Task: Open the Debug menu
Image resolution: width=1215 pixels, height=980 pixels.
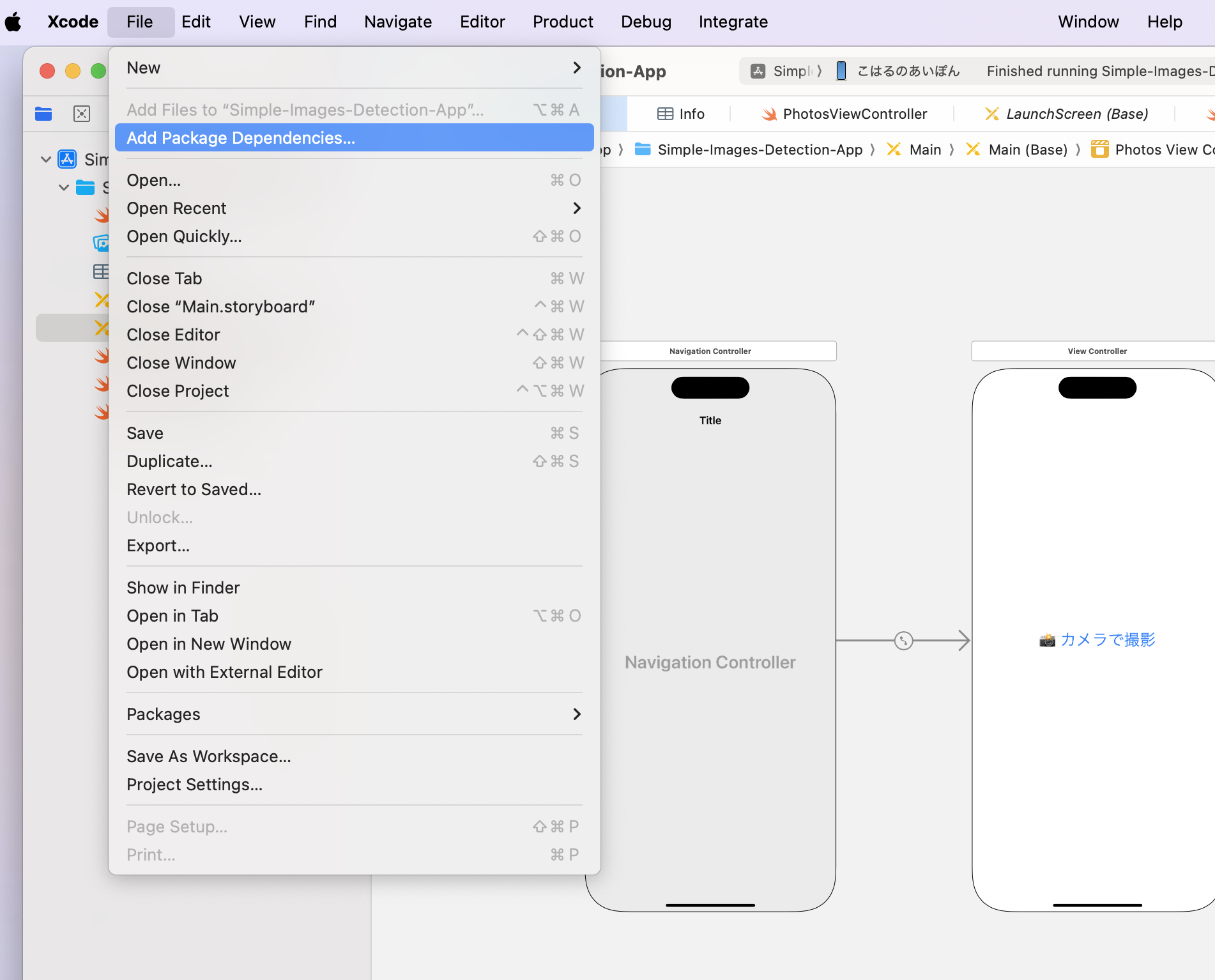Action: click(x=646, y=22)
